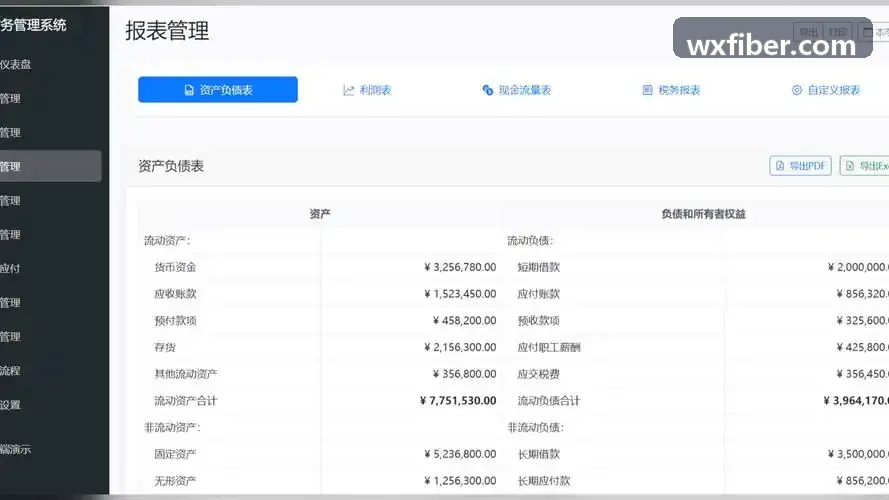This screenshot has height=500, width=889.
Task: Click the 负债和所有者权益 column header
Action: tap(704, 214)
